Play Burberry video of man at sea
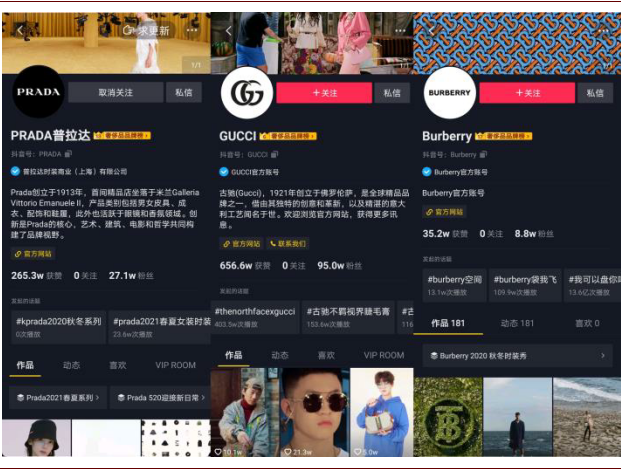The height and width of the screenshot is (470, 621). [x=517, y=417]
